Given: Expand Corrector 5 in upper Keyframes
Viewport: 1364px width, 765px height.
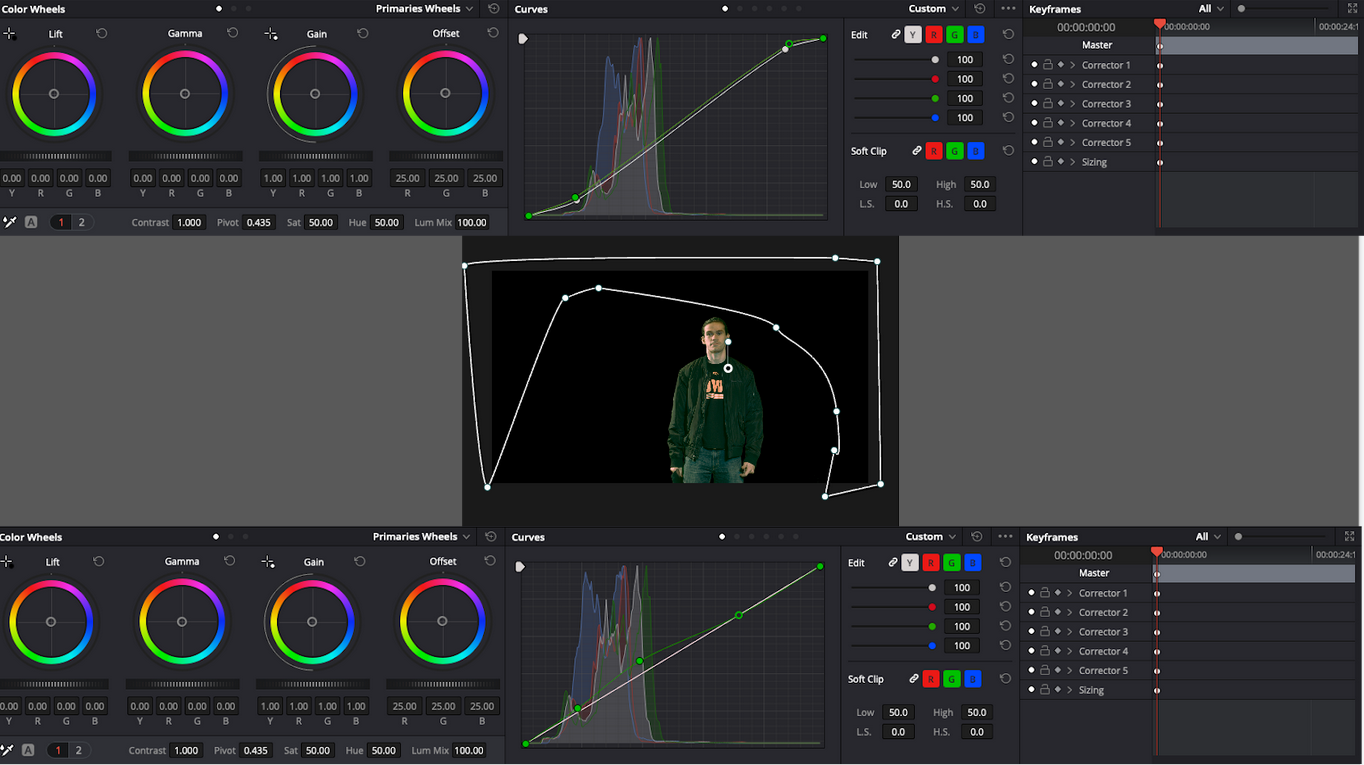Looking at the screenshot, I should pos(1073,143).
